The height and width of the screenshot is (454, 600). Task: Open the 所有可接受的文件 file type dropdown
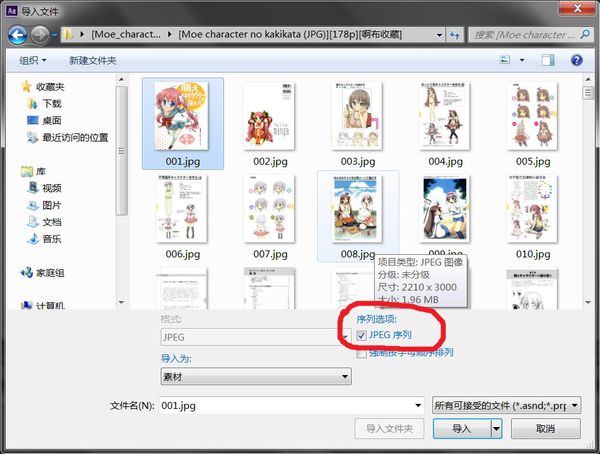pos(506,405)
